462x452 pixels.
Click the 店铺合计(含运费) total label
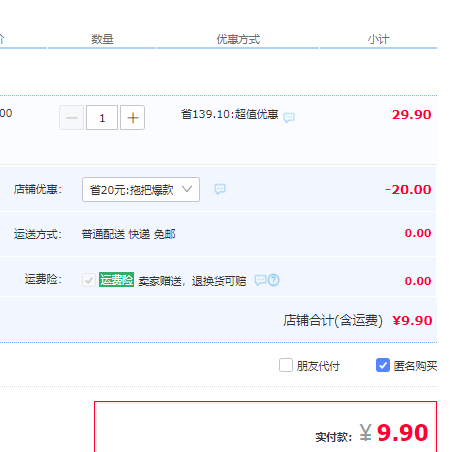tap(333, 320)
